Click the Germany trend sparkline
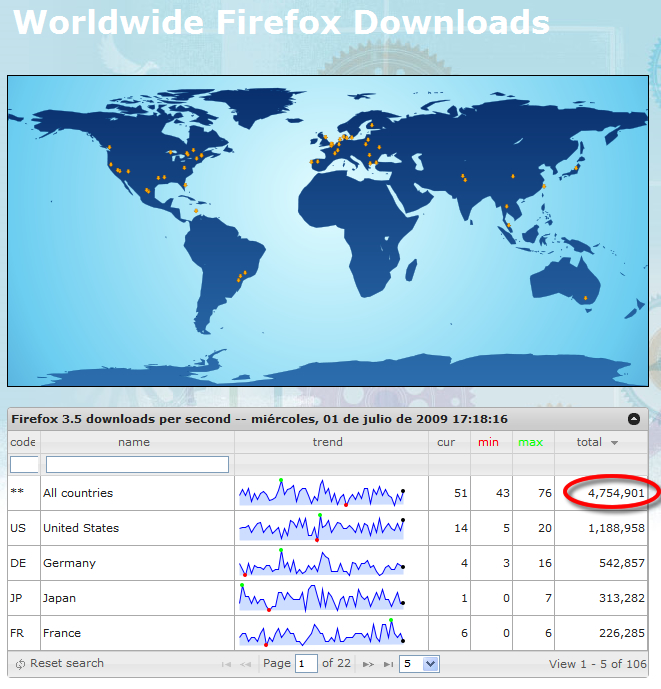 pos(321,562)
